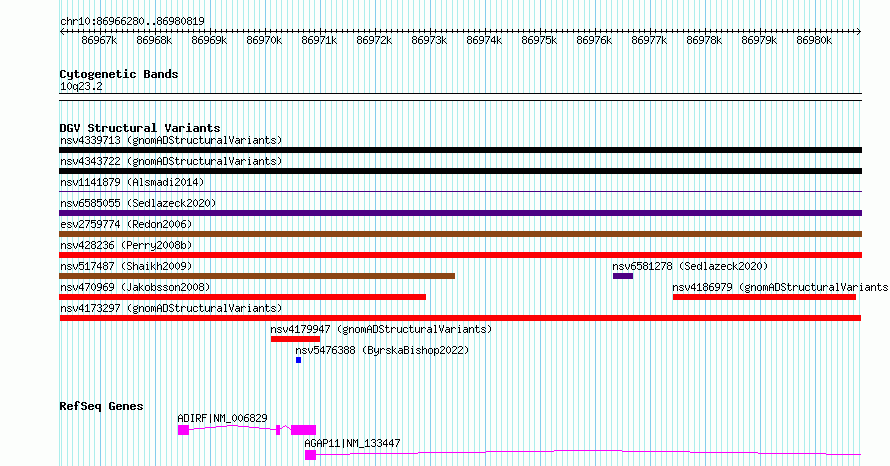Open the nsv4343722 label text
The height and width of the screenshot is (466, 890).
coord(171,161)
